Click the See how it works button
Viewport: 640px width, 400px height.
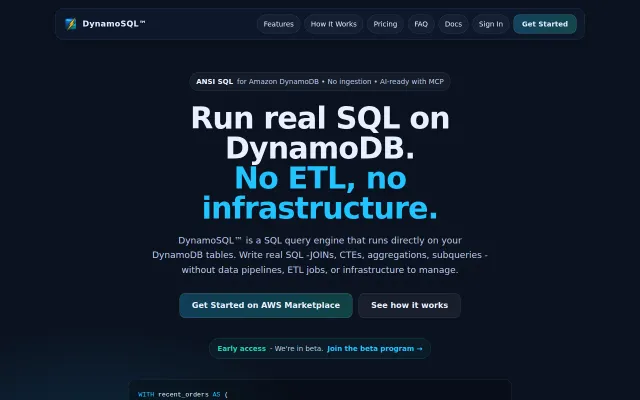tap(409, 305)
